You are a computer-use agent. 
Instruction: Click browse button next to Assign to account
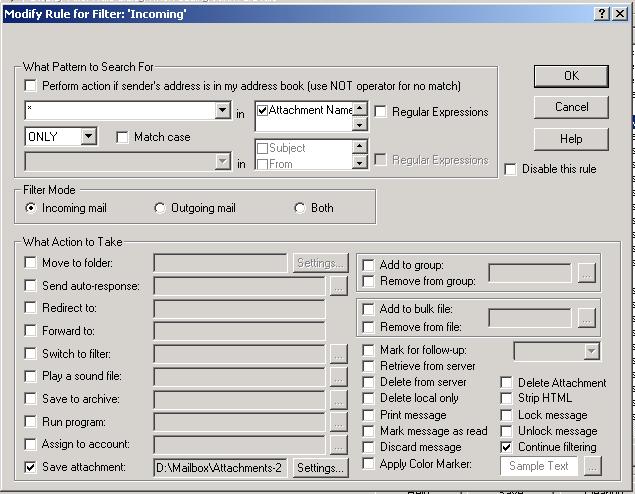(340, 444)
